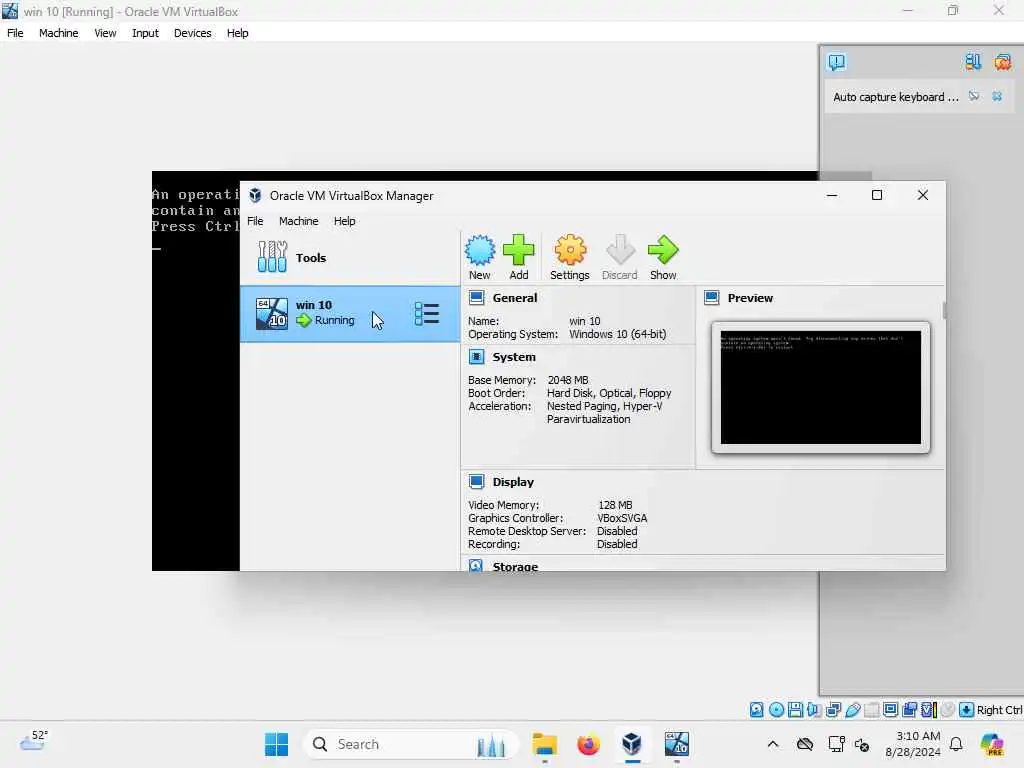Click the New virtual machine toolbar icon
The width and height of the screenshot is (1024, 768).
[479, 251]
